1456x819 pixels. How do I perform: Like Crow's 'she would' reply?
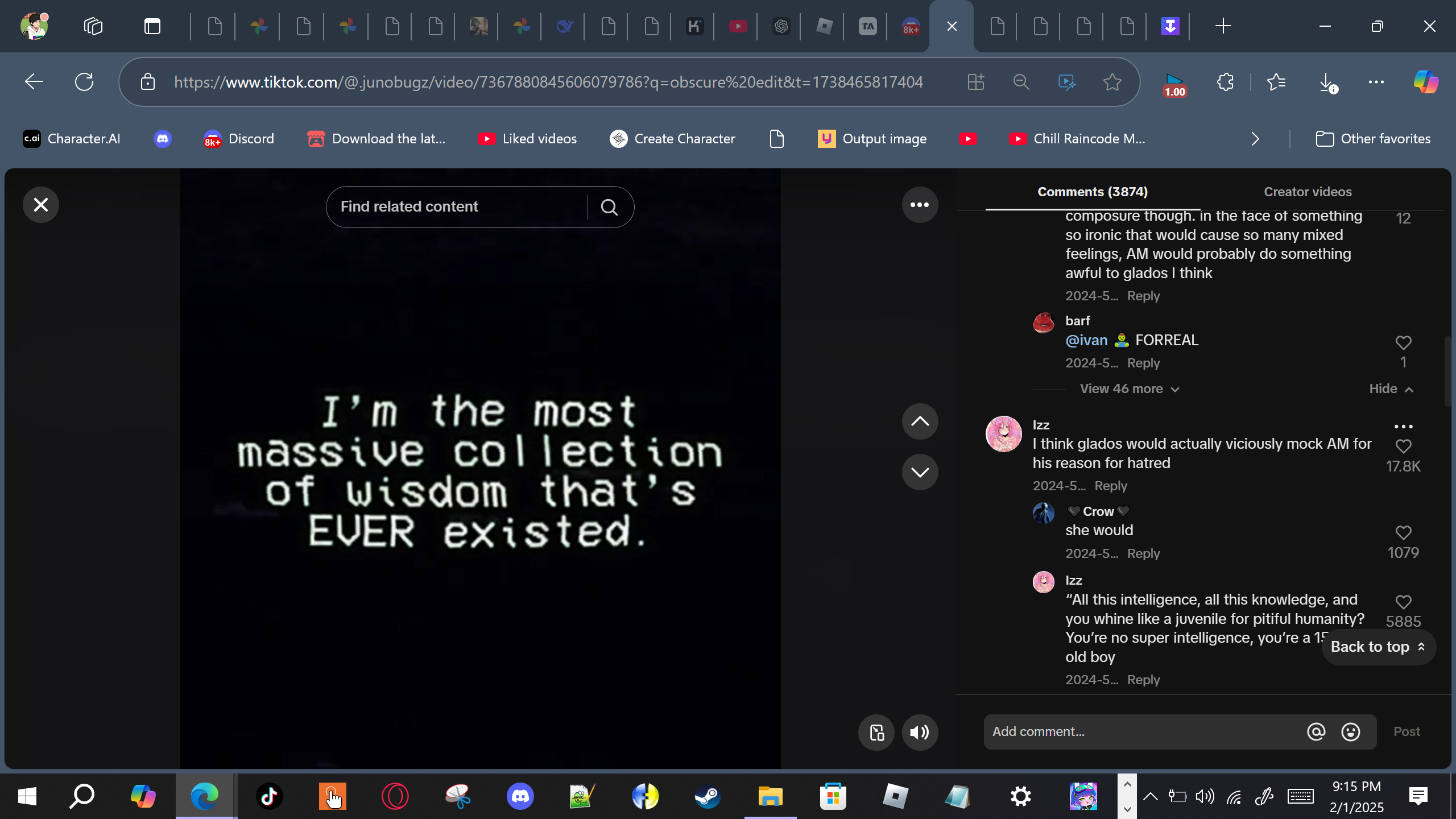click(x=1403, y=533)
